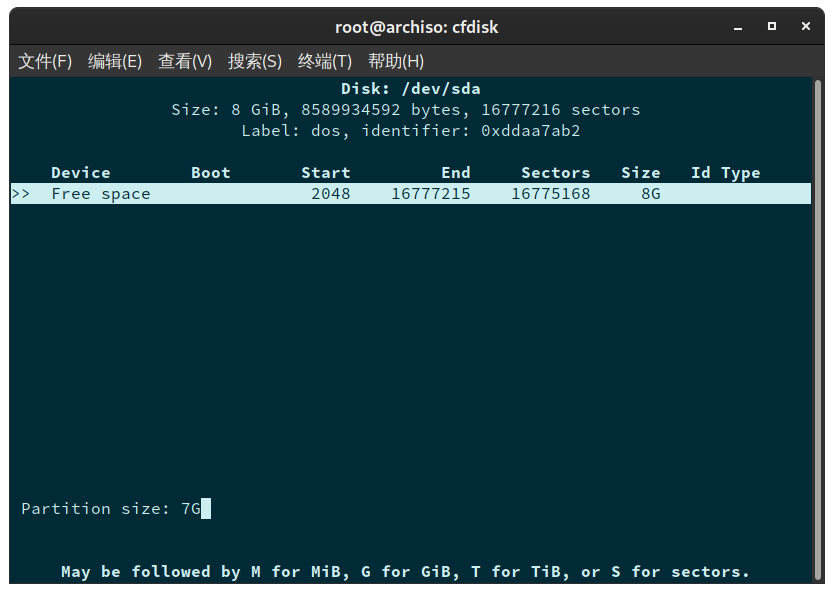The image size is (834, 593).
Task: Open the 查看(V) menu
Action: coord(185,61)
